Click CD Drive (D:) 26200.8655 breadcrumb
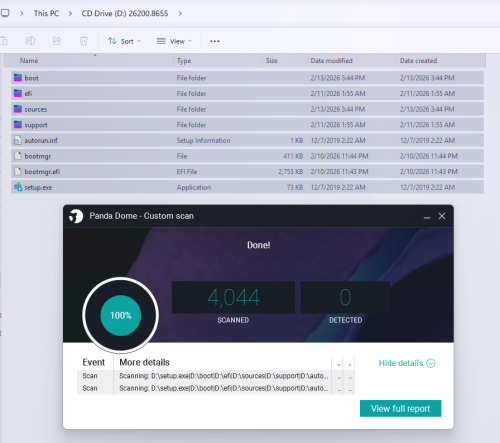The height and width of the screenshot is (443, 500). (x=125, y=13)
